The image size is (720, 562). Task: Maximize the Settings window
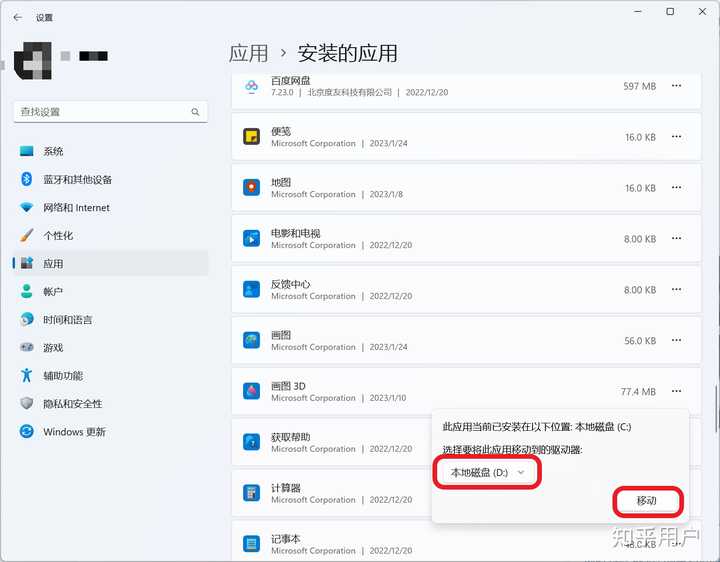[670, 12]
